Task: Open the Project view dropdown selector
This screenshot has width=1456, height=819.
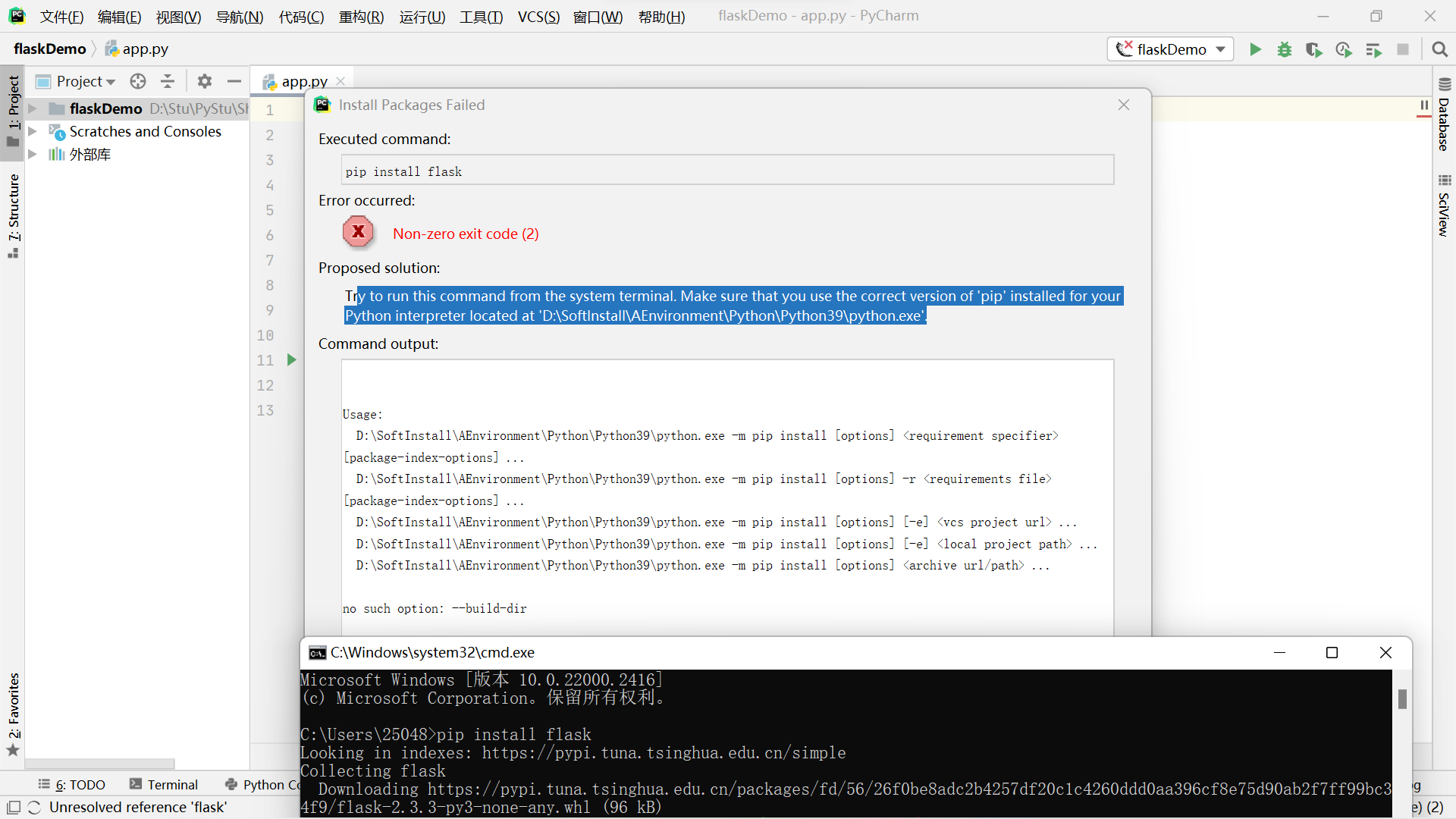Action: tap(85, 81)
